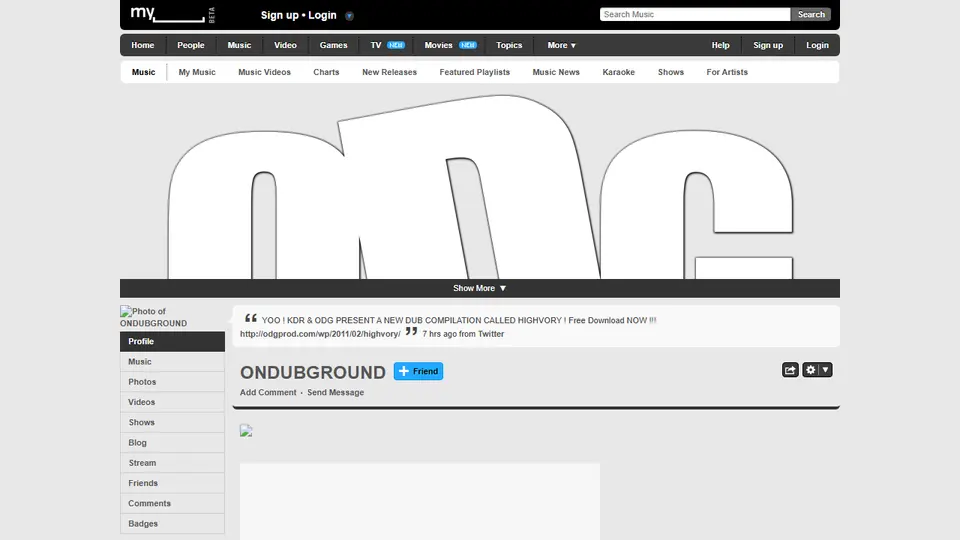
Task: Expand the Show More bar
Action: (x=479, y=288)
